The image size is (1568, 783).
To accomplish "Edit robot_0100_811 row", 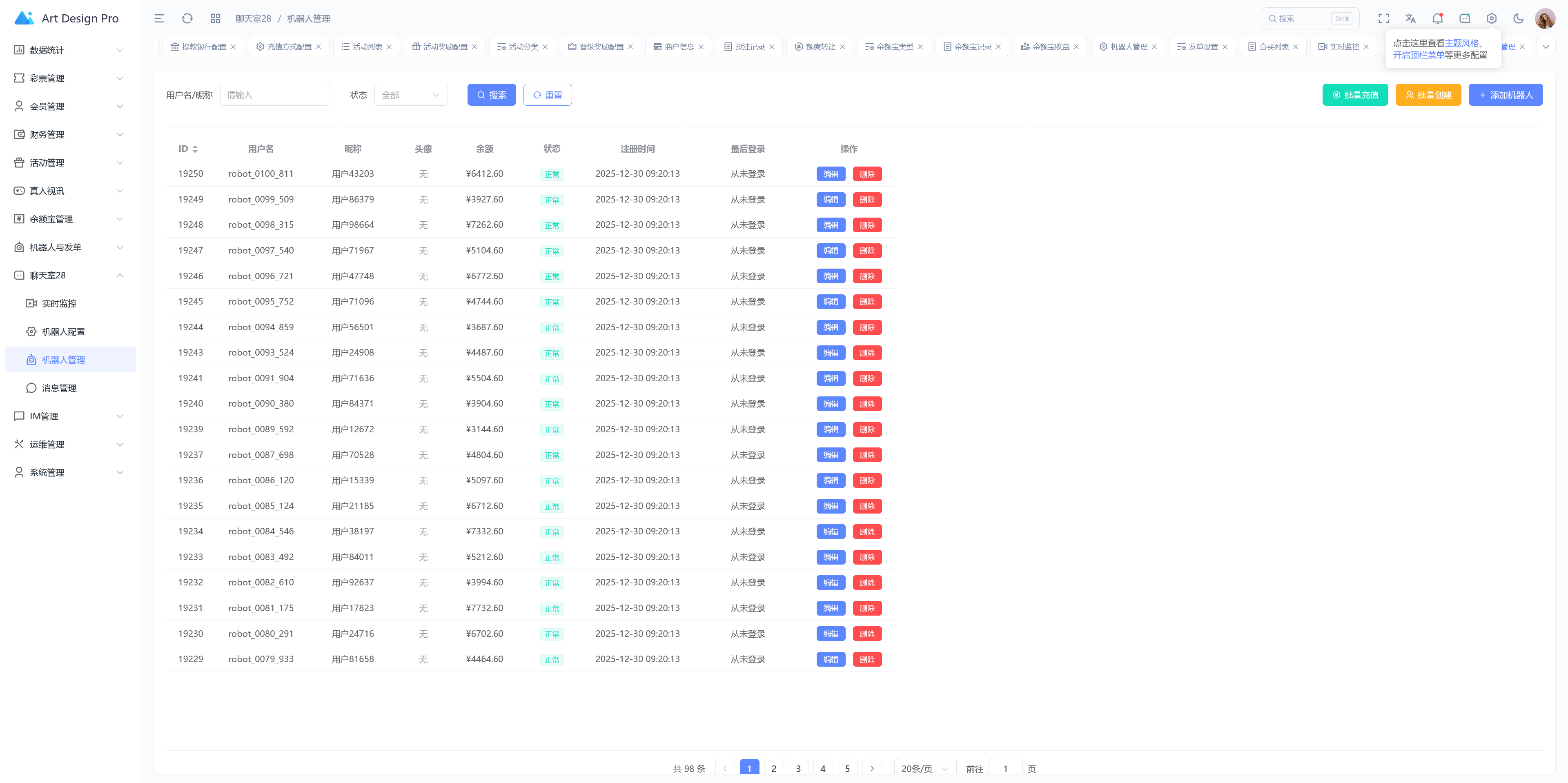I will pos(830,174).
